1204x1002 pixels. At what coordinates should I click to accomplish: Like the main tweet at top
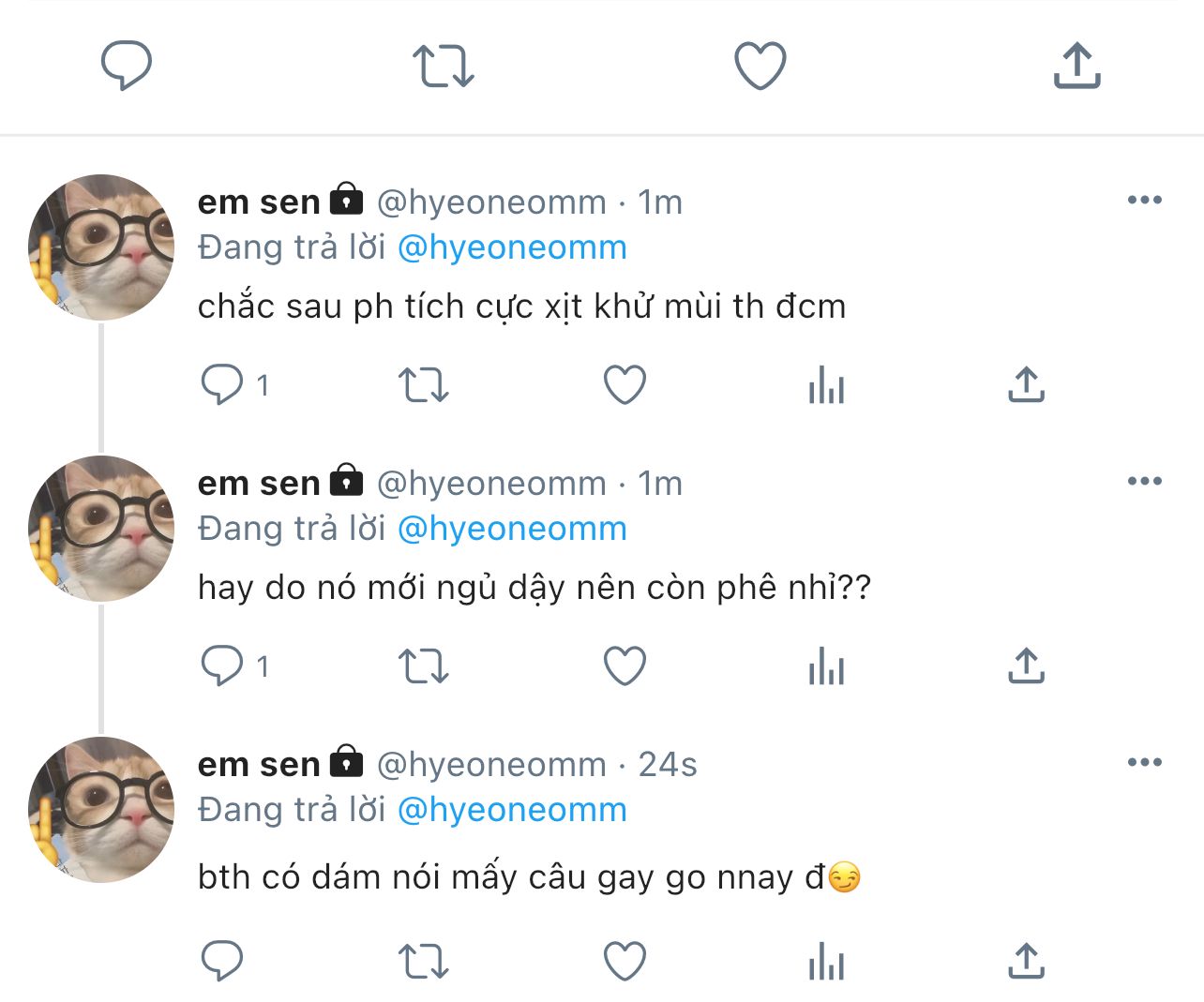pyautogui.click(x=760, y=66)
